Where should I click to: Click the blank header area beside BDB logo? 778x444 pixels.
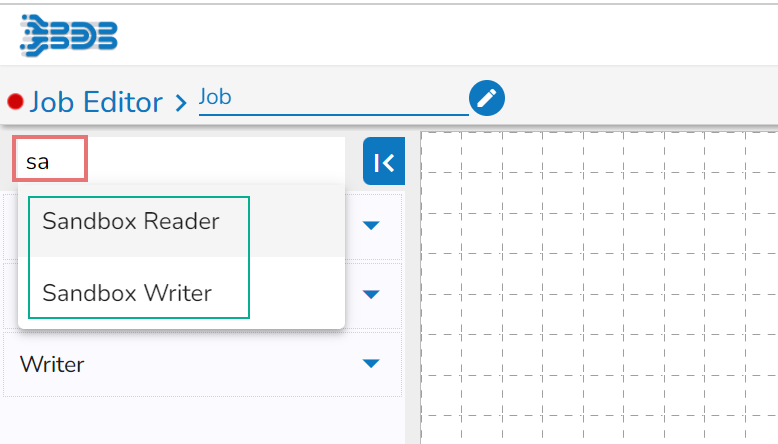coord(450,35)
